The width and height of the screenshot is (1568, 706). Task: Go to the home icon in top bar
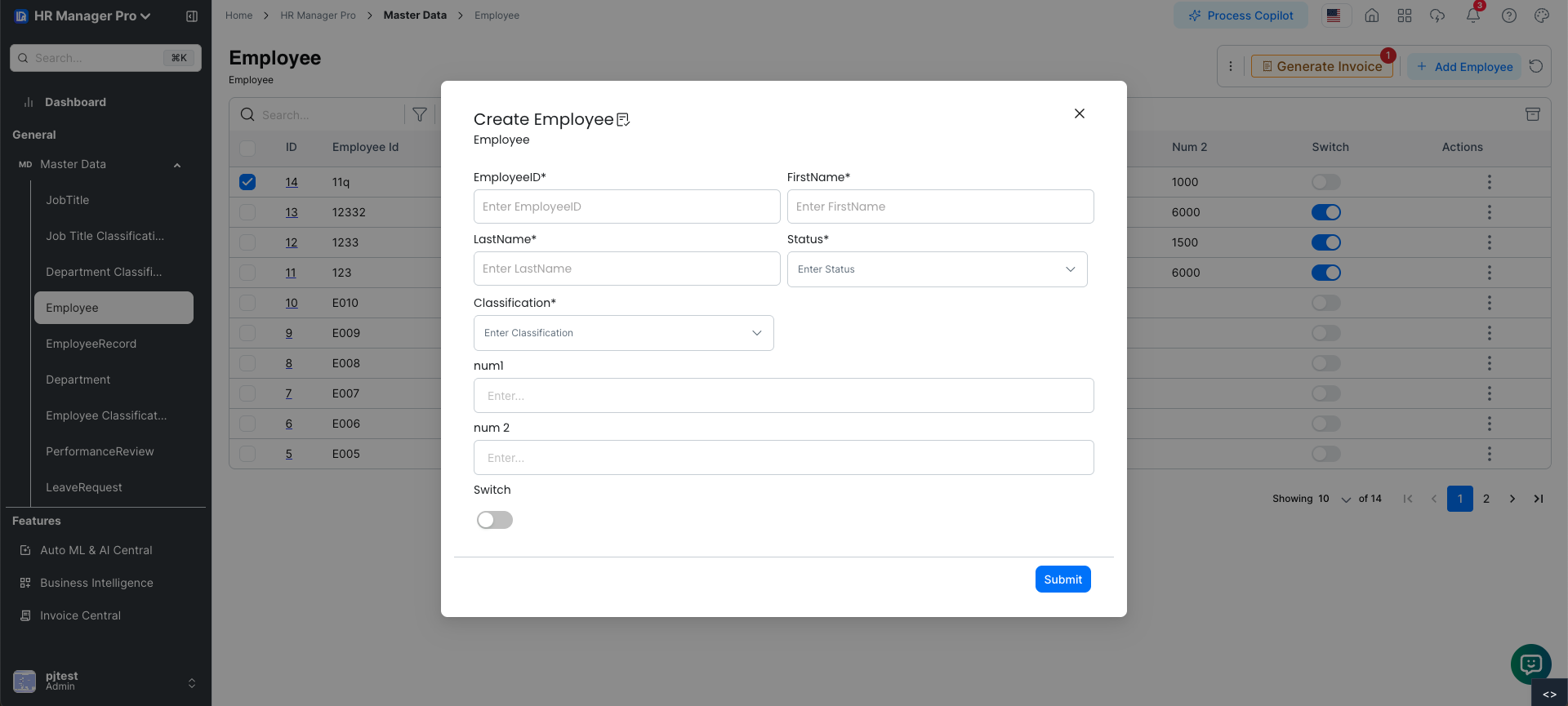tap(1372, 16)
